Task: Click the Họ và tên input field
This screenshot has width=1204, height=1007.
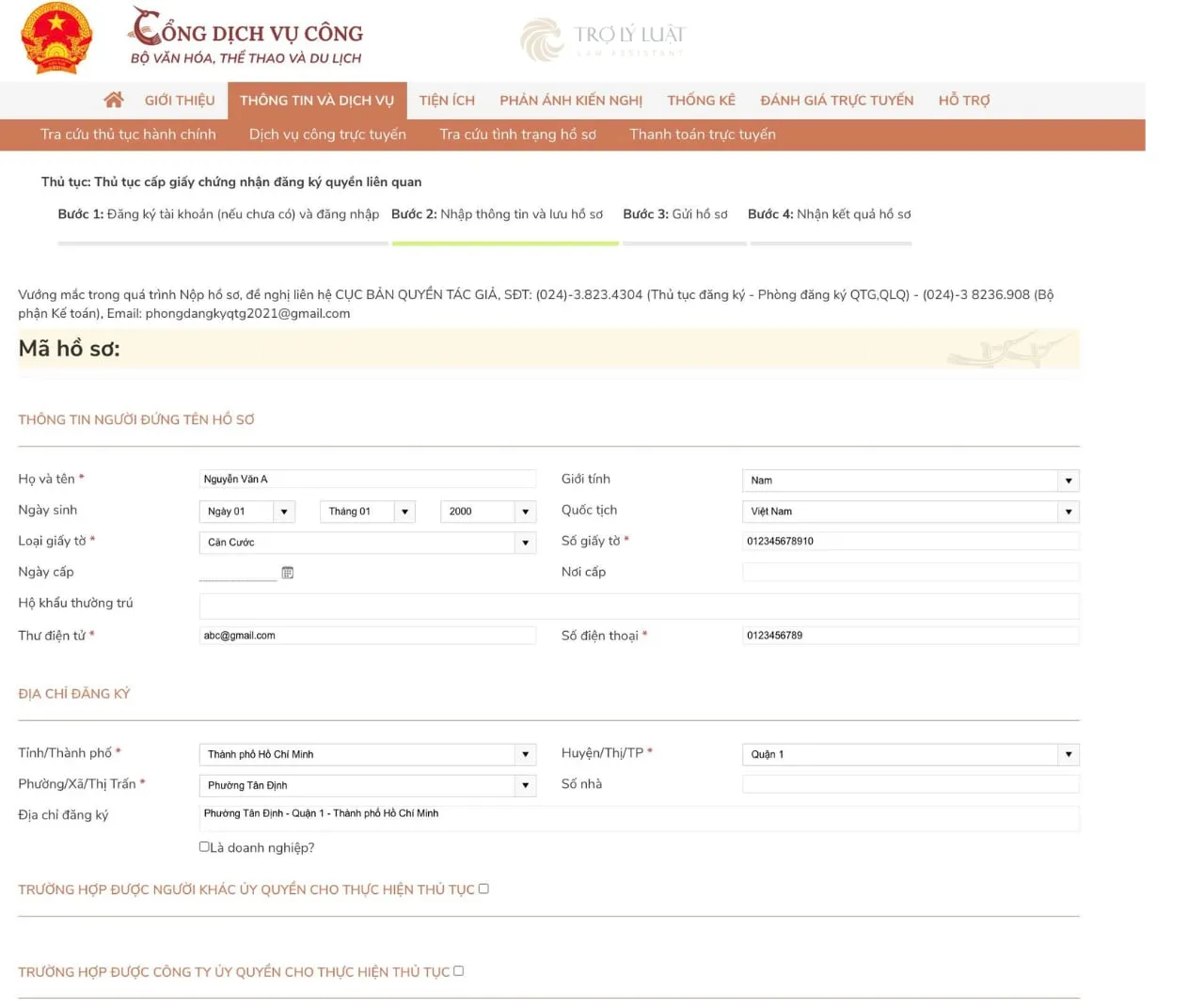Action: [367, 480]
